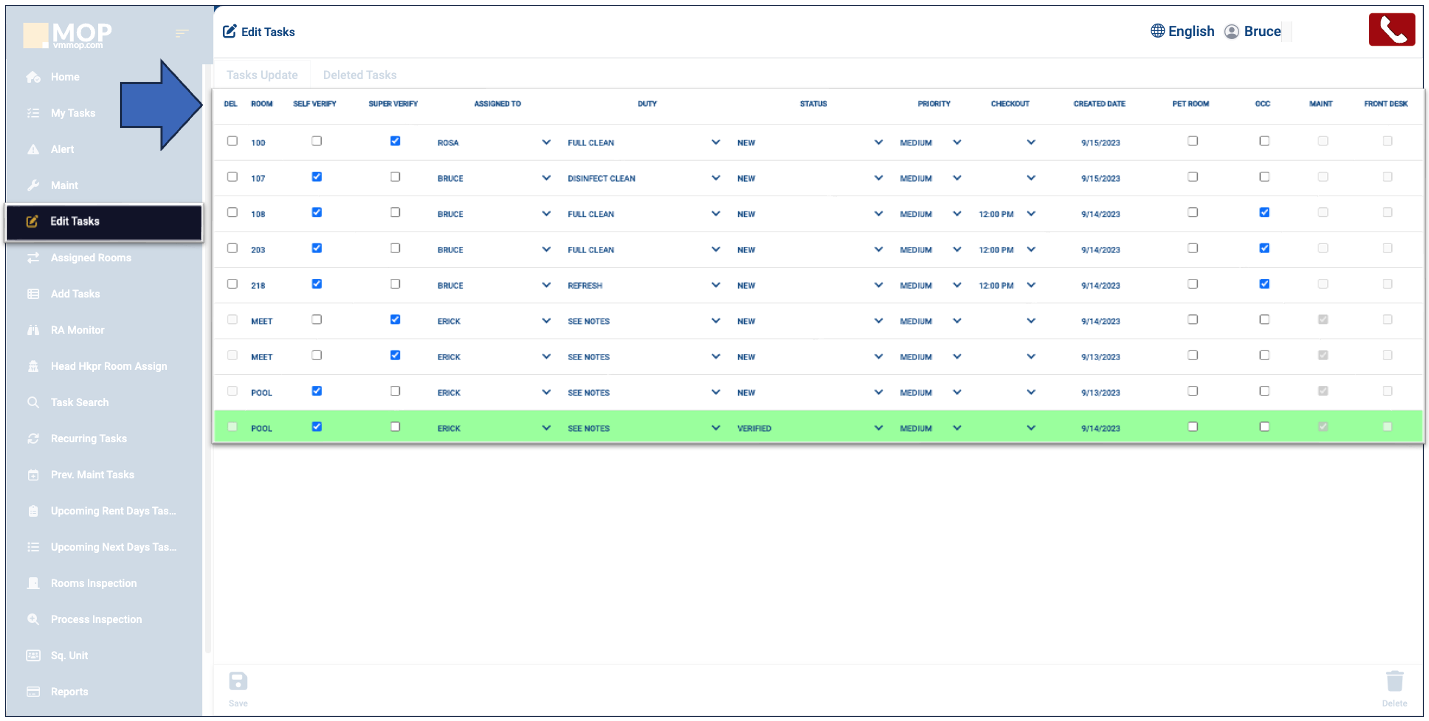Open Add Tasks in the sidebar

pos(75,294)
